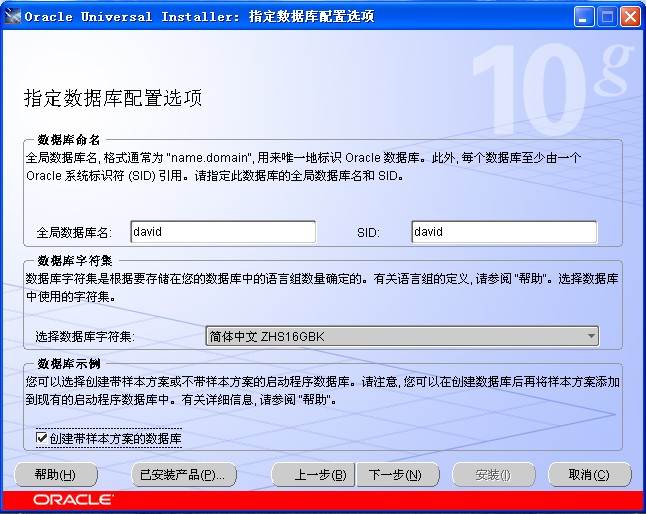Maximize the Oracle Universal Installer window
The image size is (646, 514).
(x=607, y=17)
